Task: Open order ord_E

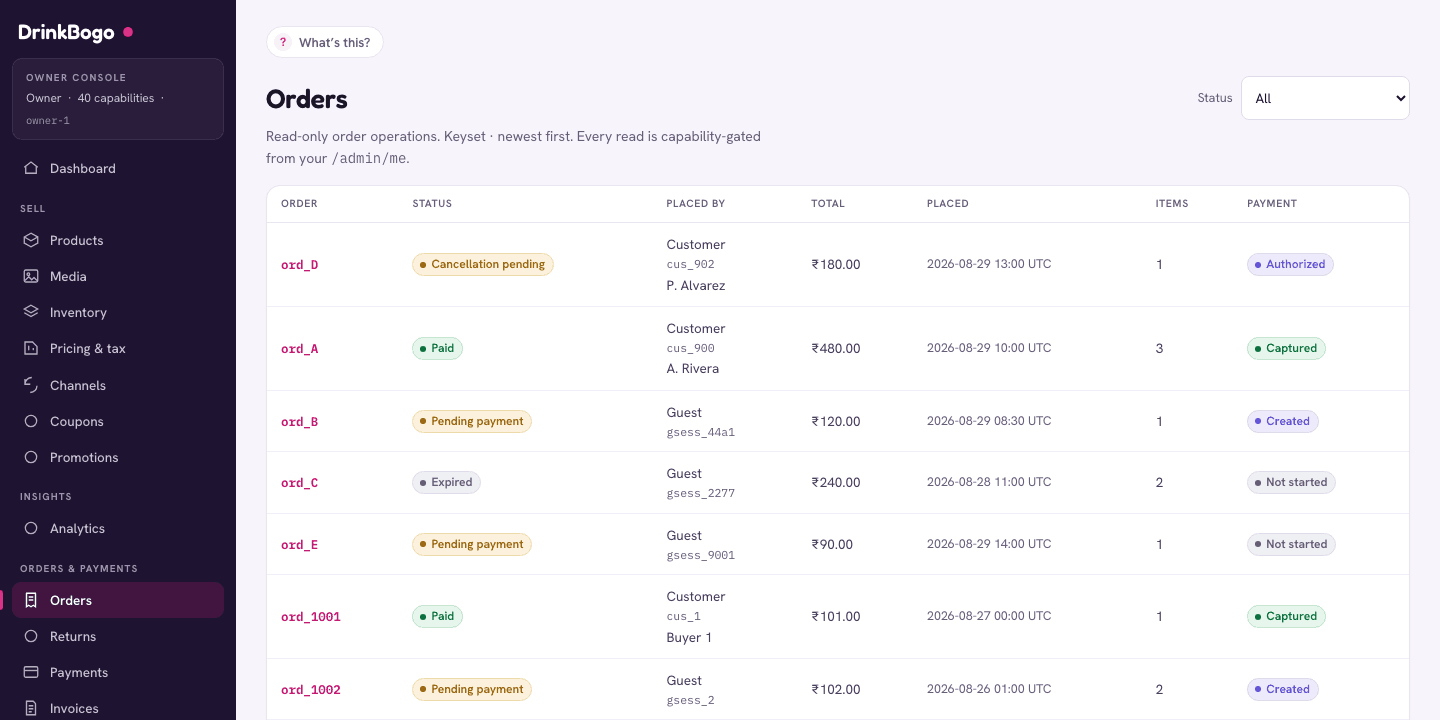Action: click(299, 545)
